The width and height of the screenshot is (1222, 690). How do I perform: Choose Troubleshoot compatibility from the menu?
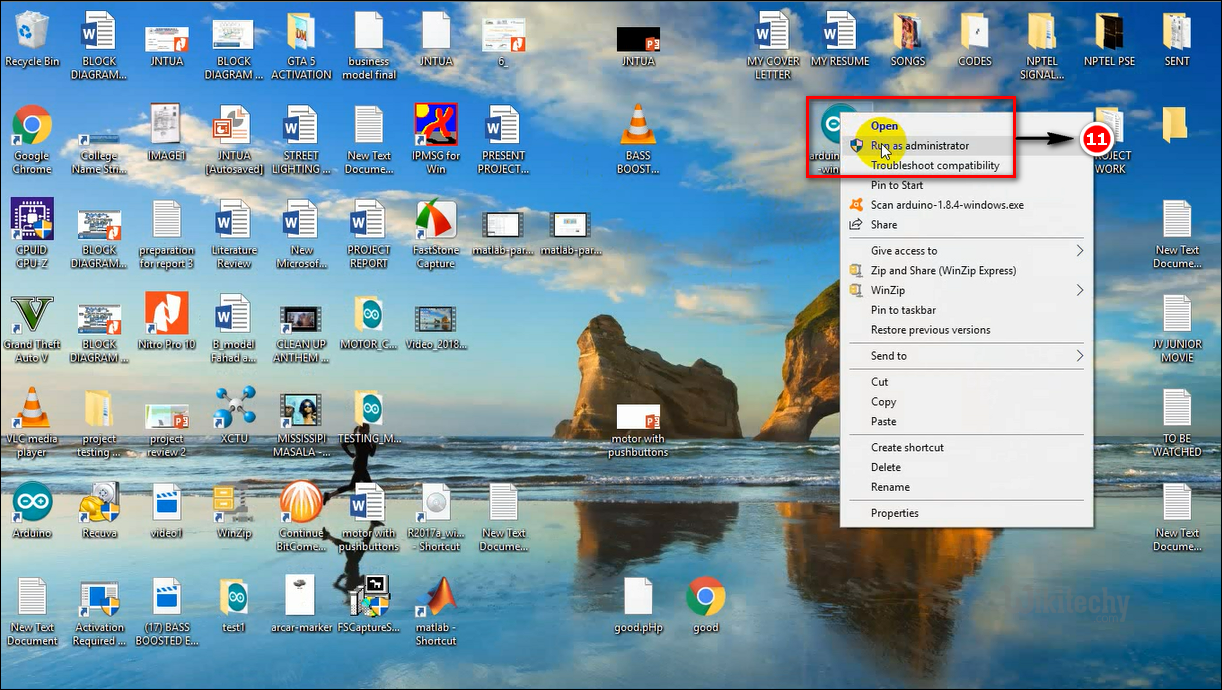coord(930,165)
